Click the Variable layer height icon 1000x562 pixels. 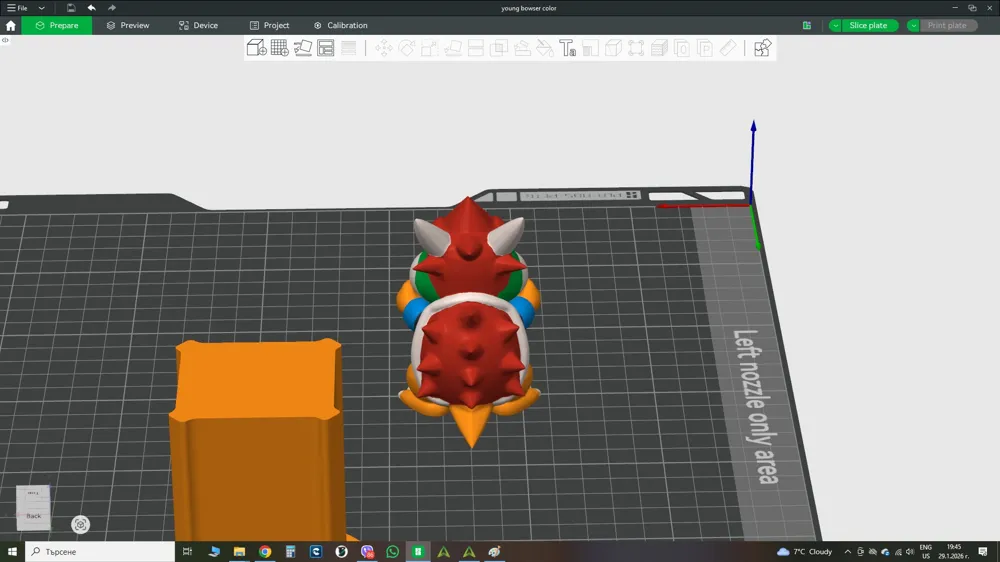348,48
